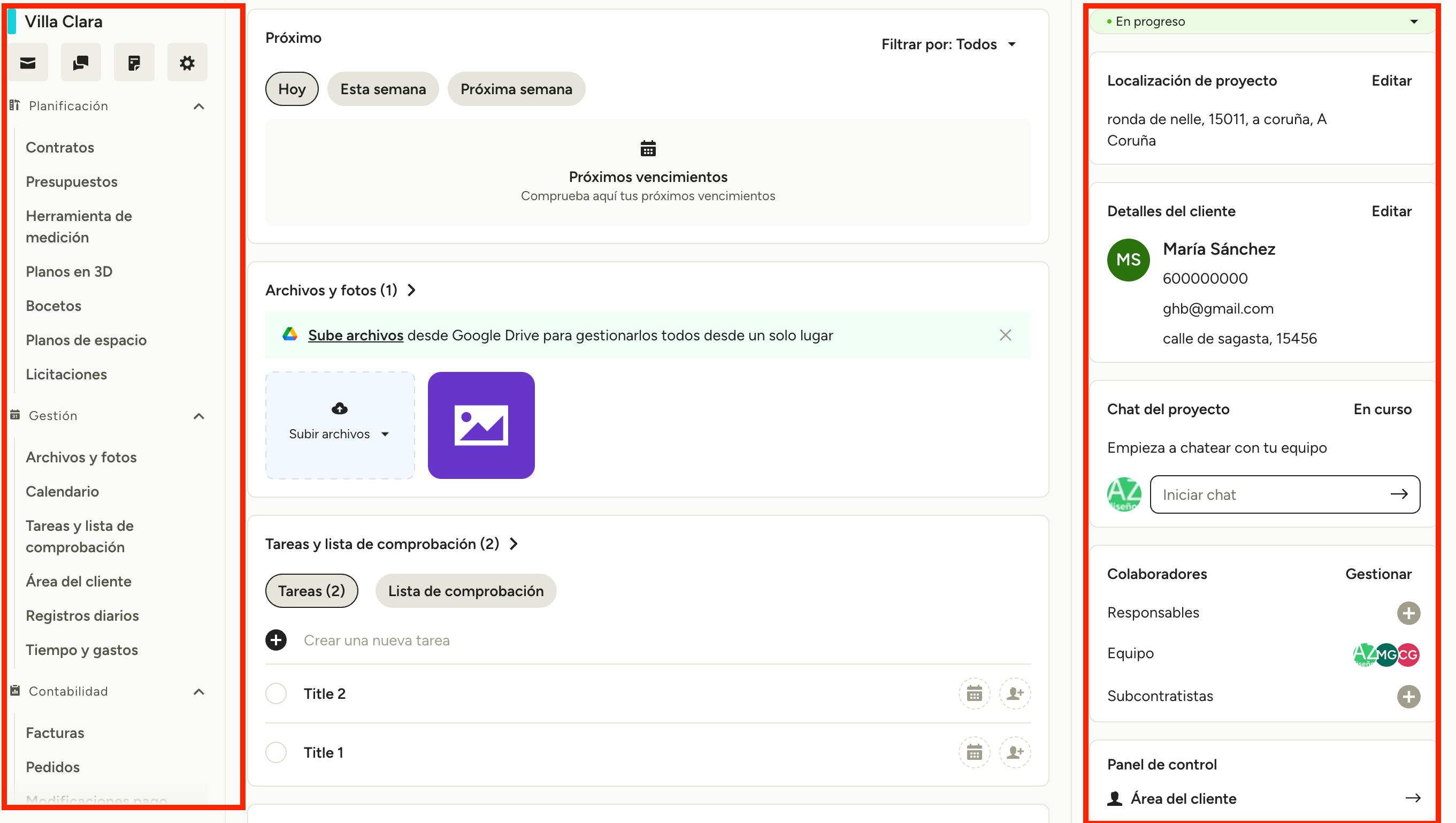
Task: Mark Title 1 task as complete
Action: (276, 752)
